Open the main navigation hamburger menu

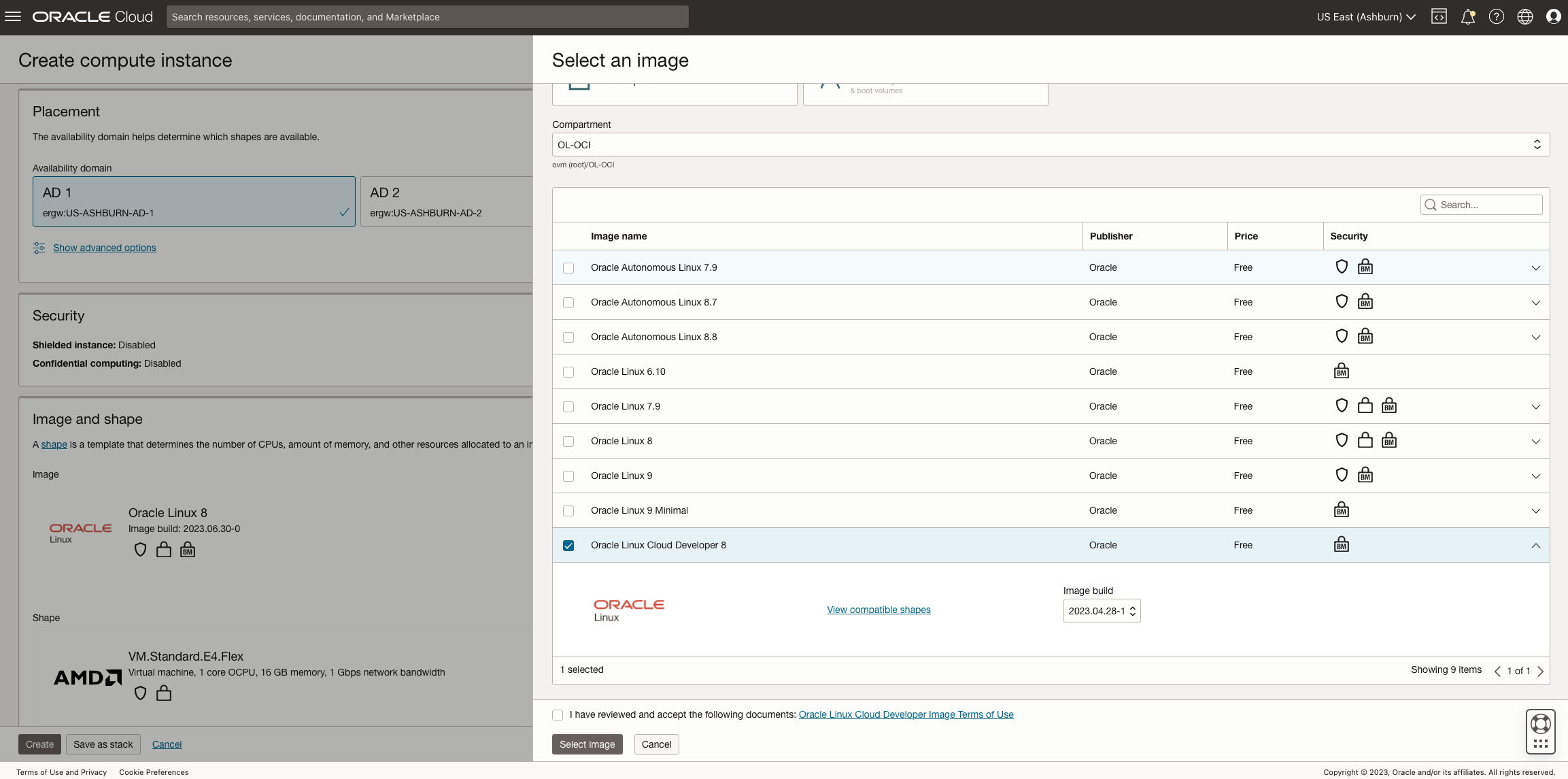(13, 16)
